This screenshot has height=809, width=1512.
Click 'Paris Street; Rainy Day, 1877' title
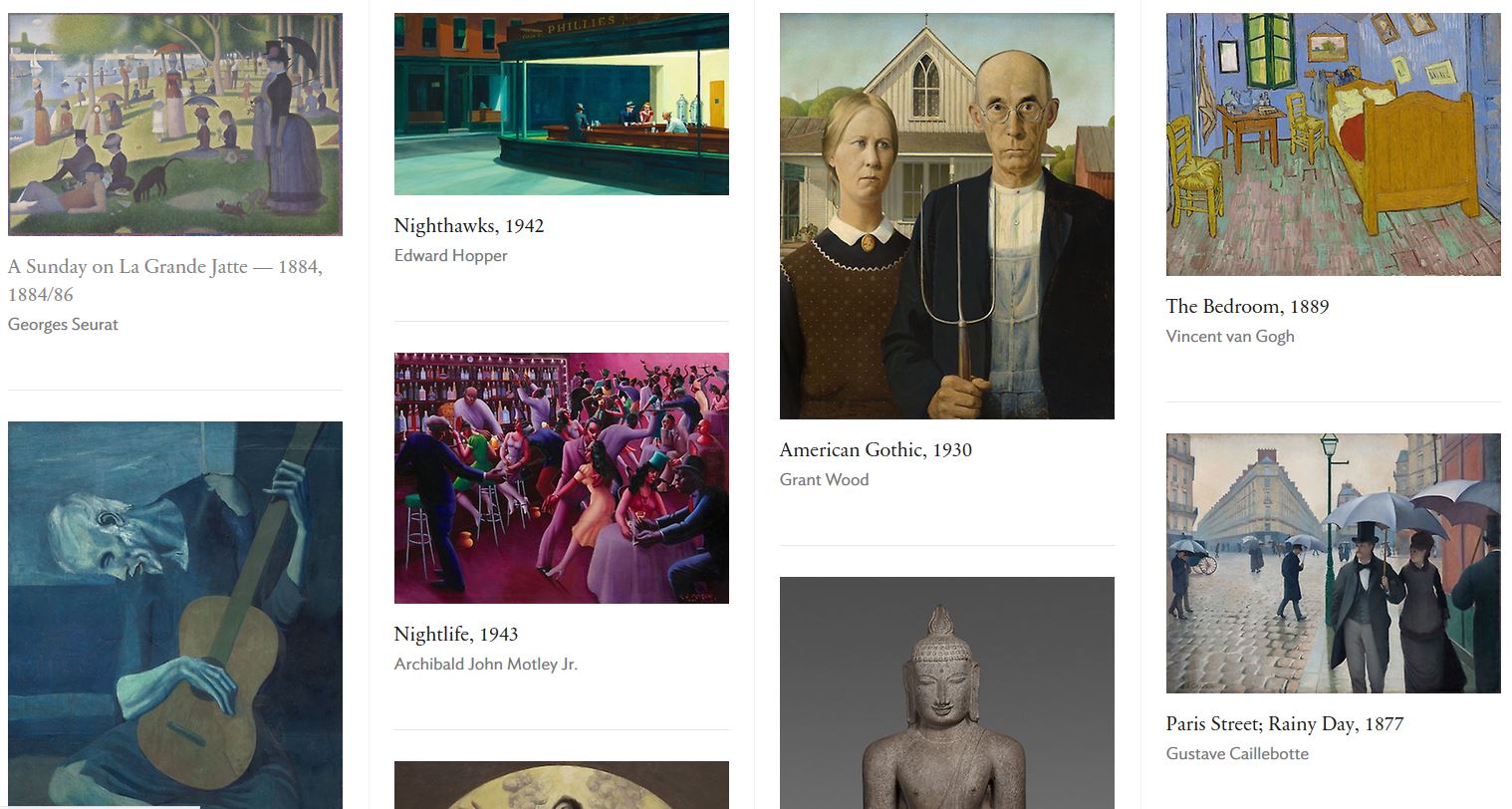tap(1285, 724)
